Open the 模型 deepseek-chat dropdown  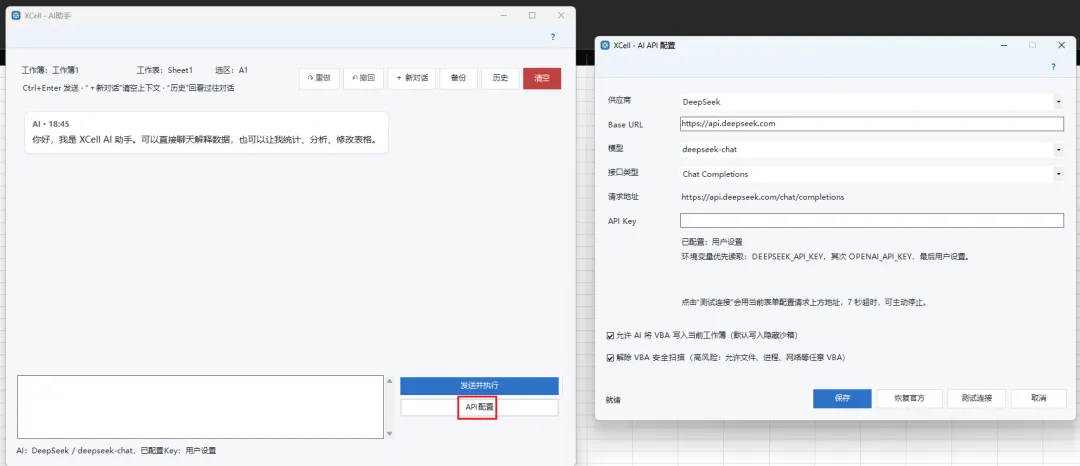click(x=871, y=149)
